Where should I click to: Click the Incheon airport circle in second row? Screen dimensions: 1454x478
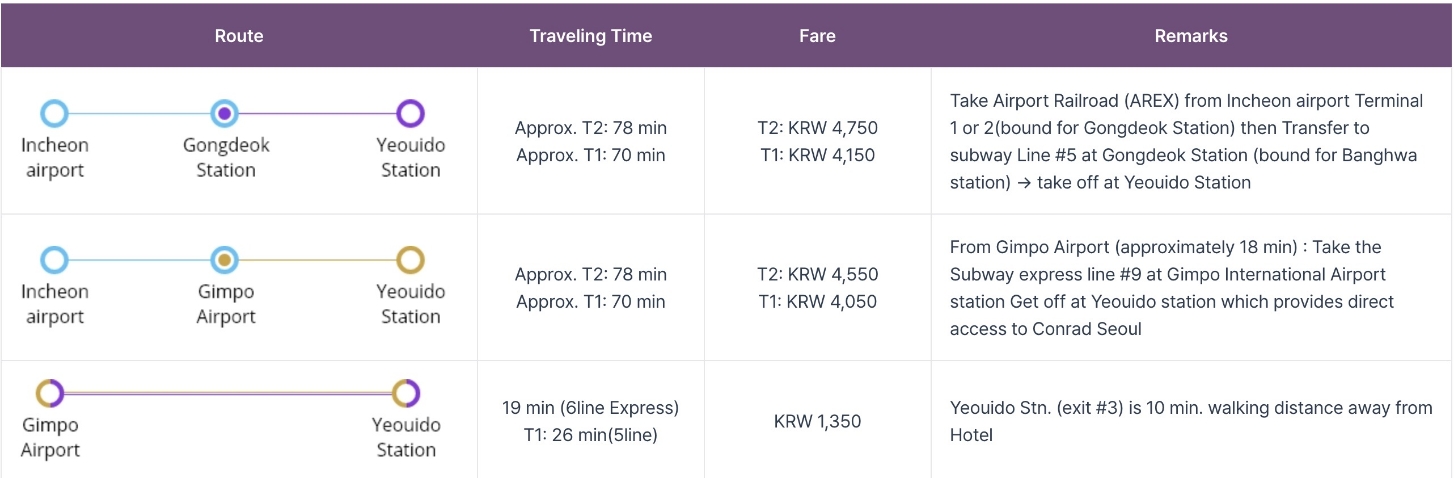pos(54,260)
